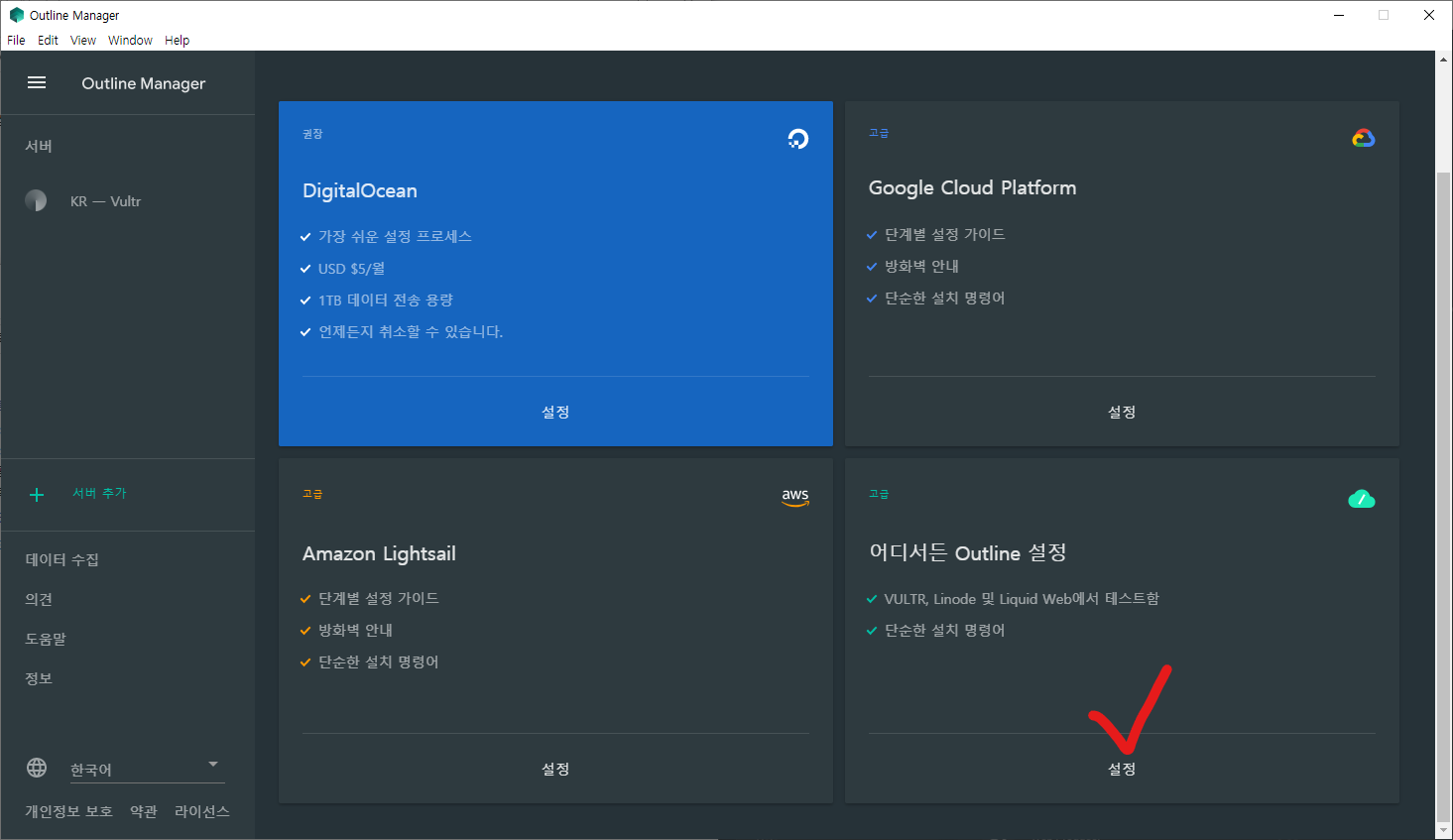This screenshot has width=1453, height=840.
Task: Open the Edit menu
Action: point(48,41)
